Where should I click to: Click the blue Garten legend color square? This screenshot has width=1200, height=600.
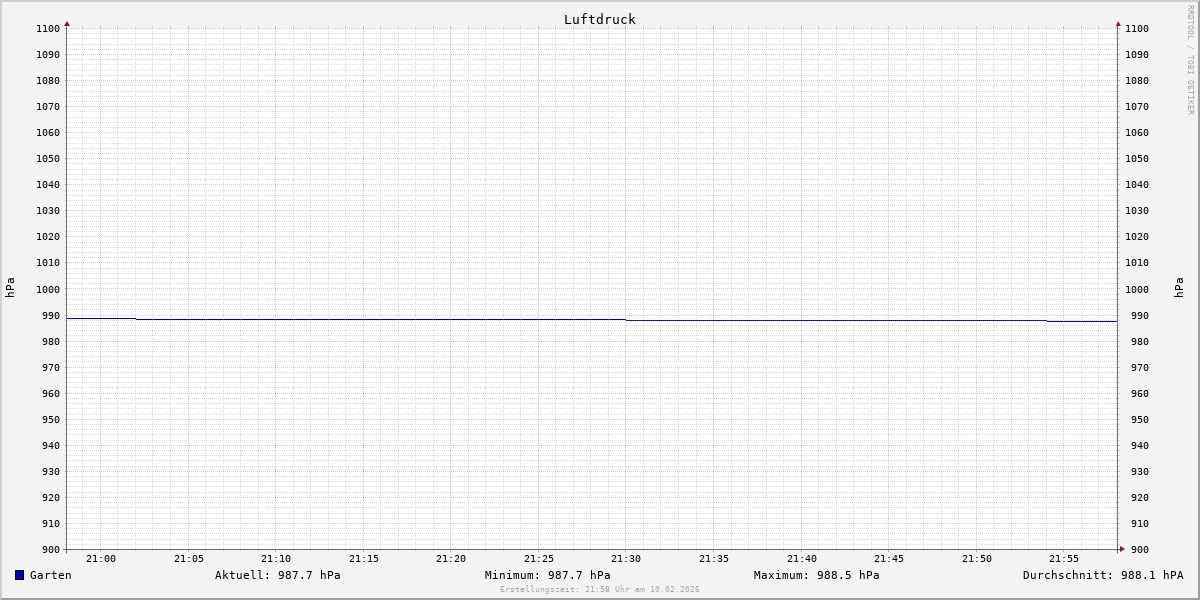click(x=19, y=575)
